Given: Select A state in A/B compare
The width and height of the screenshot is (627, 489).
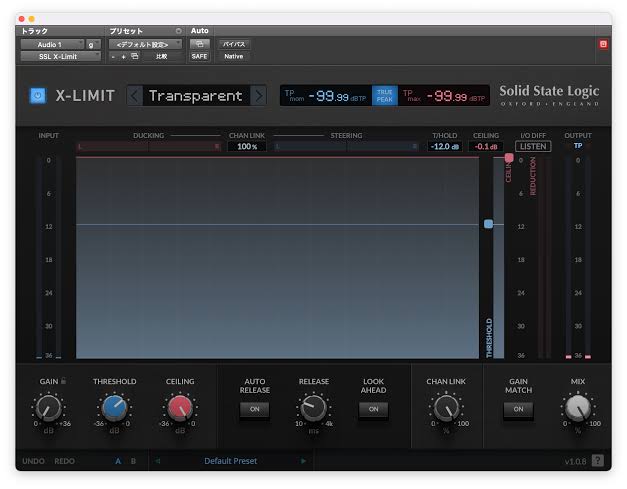Looking at the screenshot, I should (x=118, y=461).
